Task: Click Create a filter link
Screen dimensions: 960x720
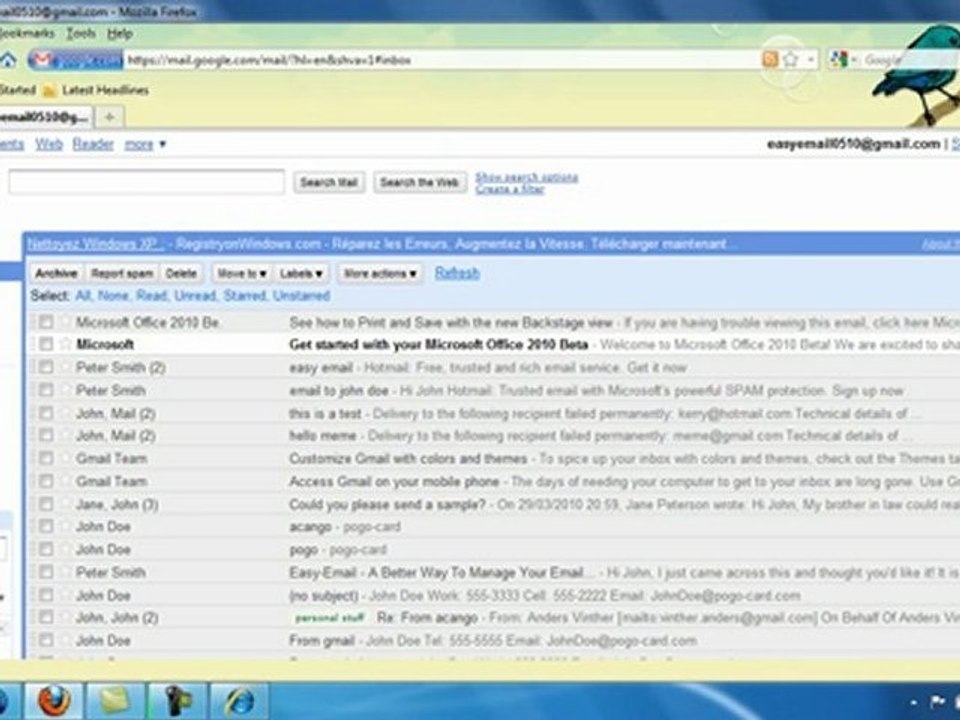Action: click(509, 189)
